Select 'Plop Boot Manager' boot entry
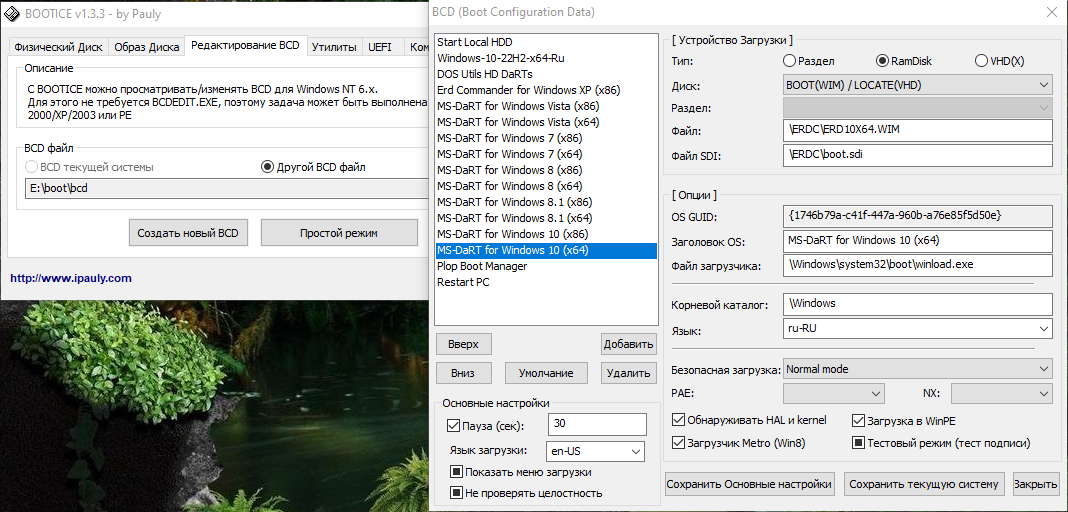This screenshot has height=512, width=1068. coord(482,266)
